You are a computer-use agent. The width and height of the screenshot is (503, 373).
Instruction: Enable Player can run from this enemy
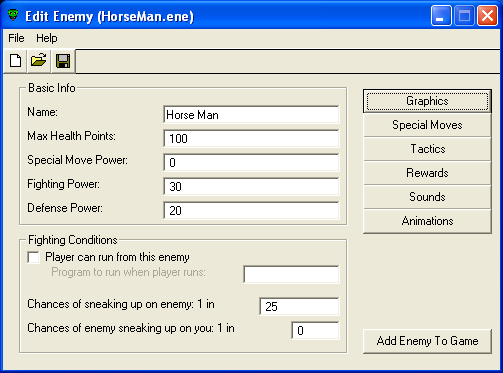34,257
